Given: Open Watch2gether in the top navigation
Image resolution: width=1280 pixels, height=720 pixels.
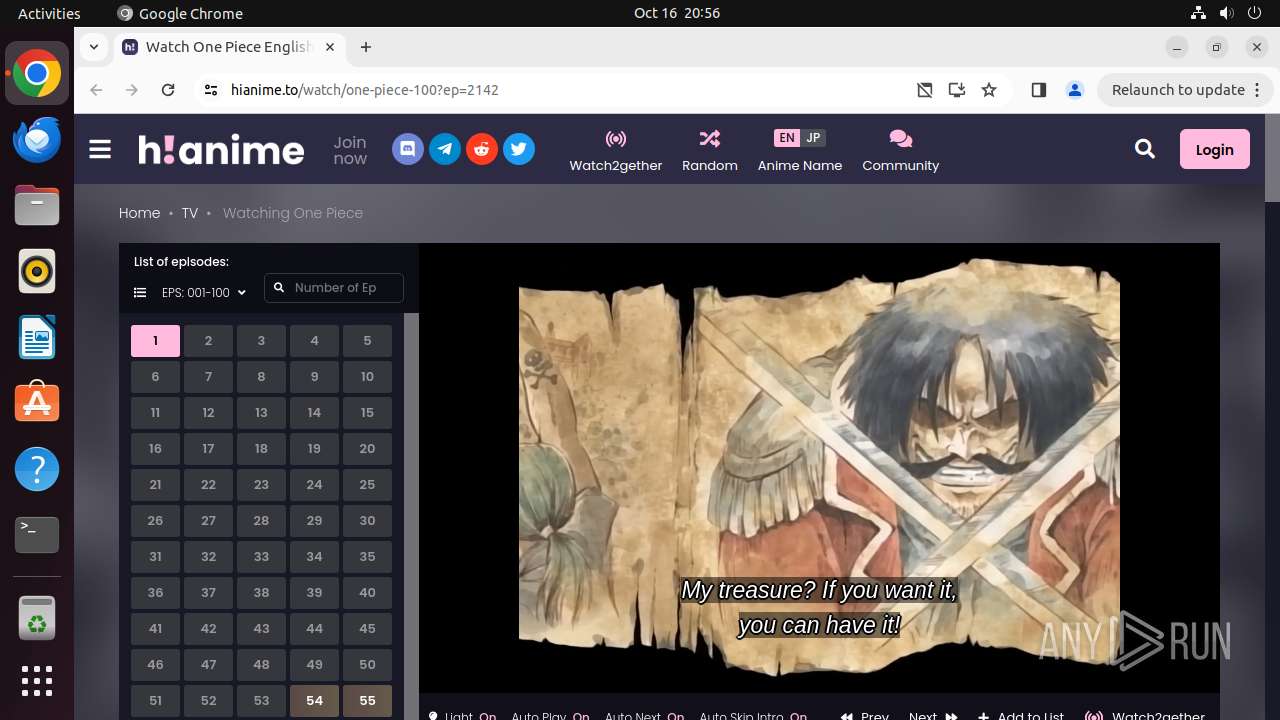Looking at the screenshot, I should [x=616, y=150].
